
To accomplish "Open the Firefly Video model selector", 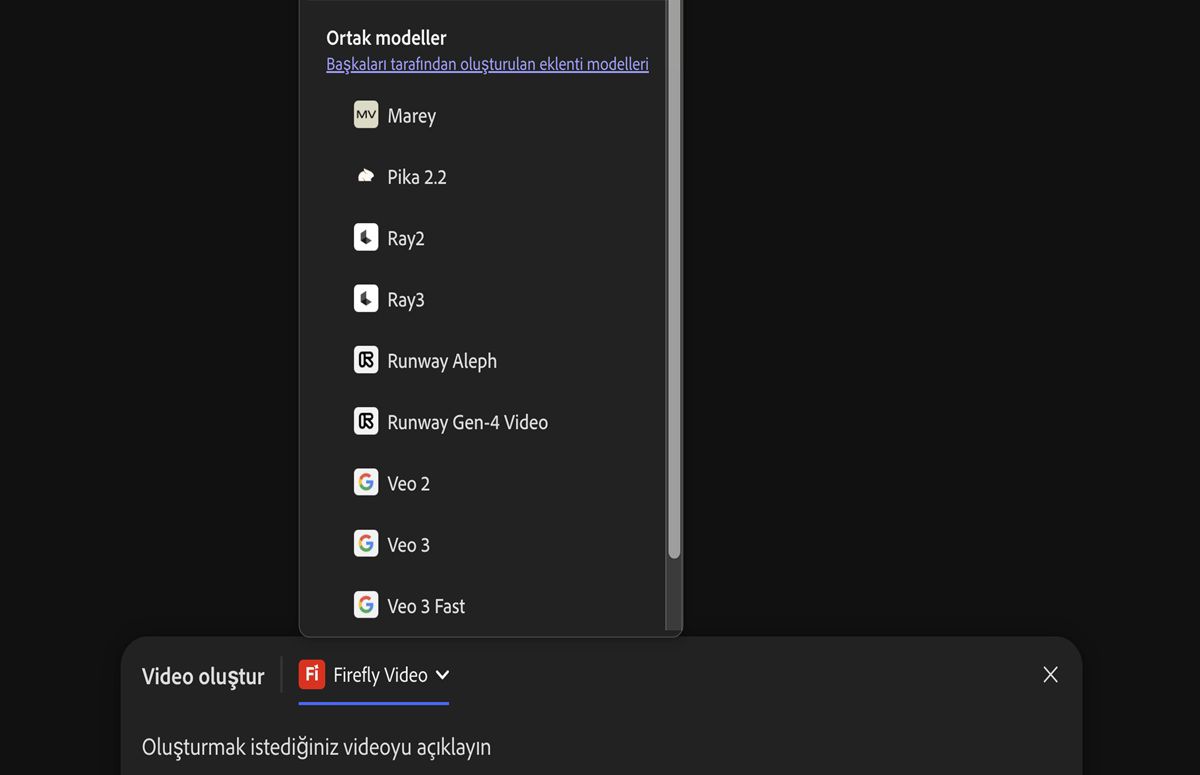I will click(x=380, y=675).
